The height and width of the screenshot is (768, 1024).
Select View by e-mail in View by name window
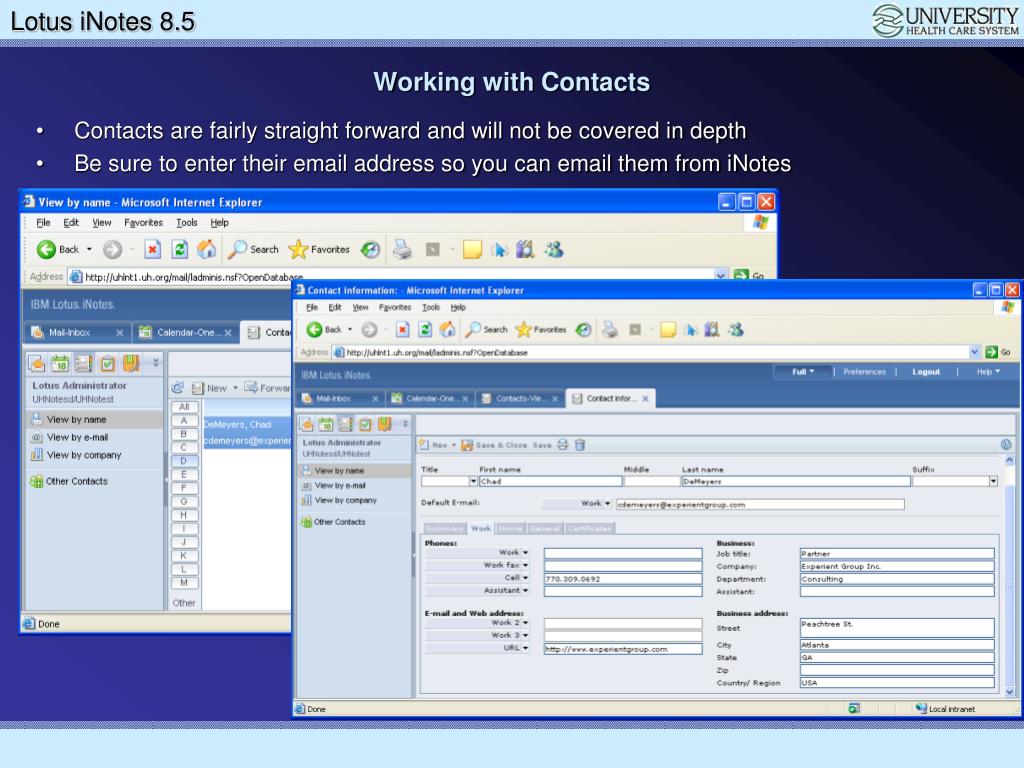pos(77,437)
